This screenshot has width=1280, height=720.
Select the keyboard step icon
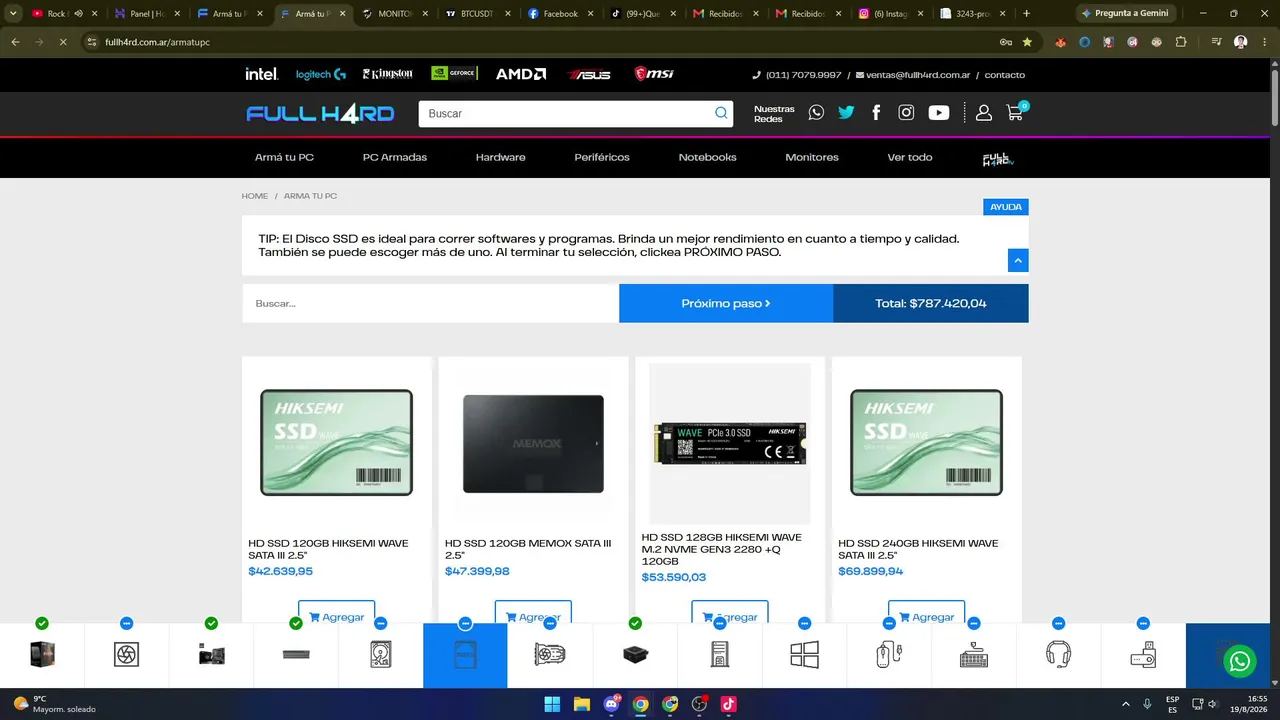pos(974,655)
